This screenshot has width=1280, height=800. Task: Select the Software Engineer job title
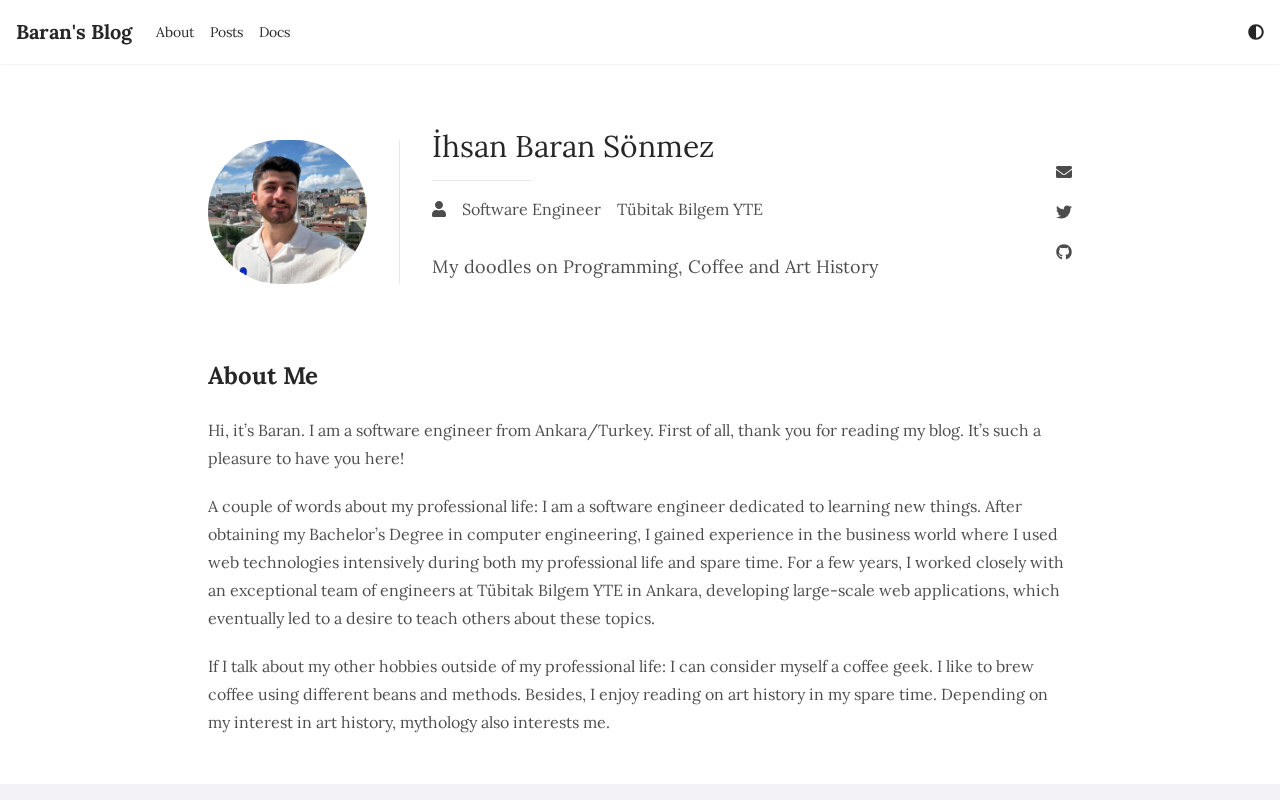[531, 209]
